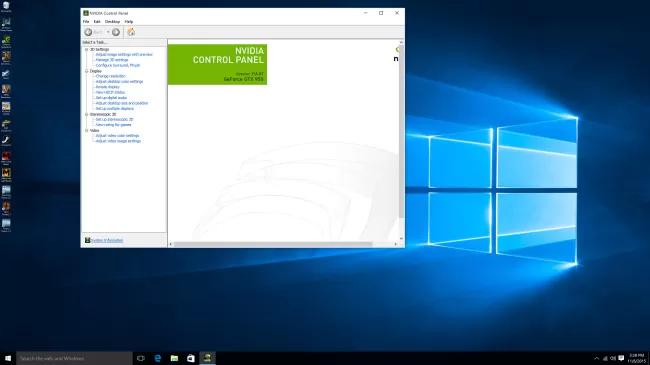Select Set up multiple displays
Screen dimensions: 650x365
click(x=115, y=108)
